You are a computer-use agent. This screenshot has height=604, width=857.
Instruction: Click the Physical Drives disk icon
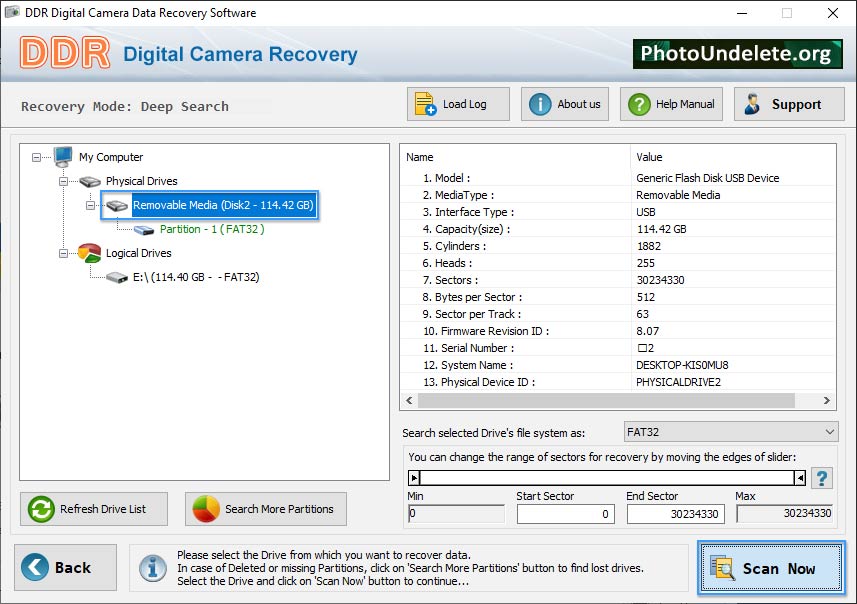click(90, 181)
